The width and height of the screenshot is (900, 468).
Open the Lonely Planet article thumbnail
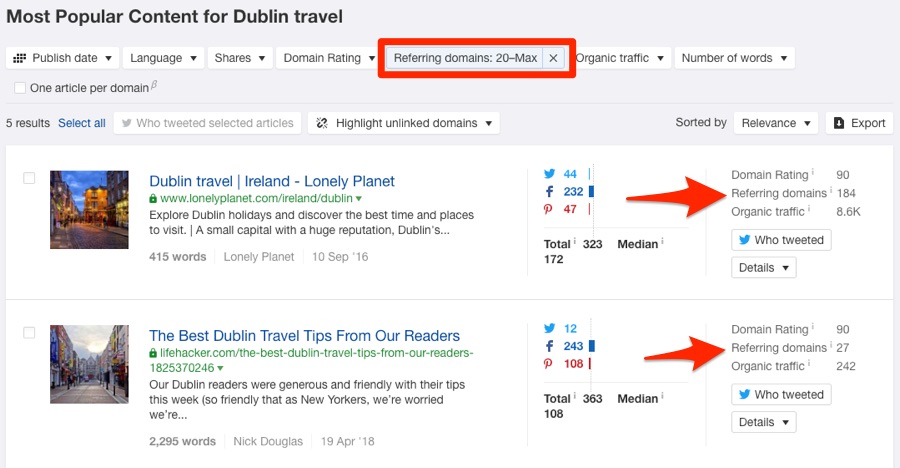point(89,210)
